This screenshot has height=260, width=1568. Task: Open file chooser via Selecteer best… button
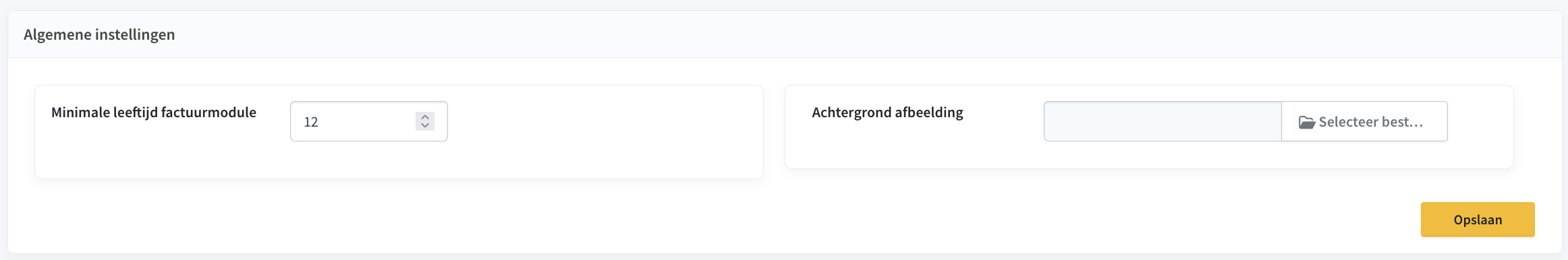tap(1364, 121)
